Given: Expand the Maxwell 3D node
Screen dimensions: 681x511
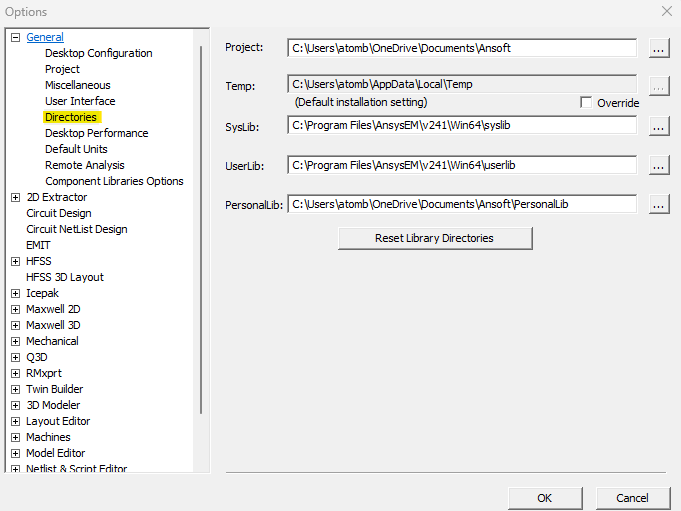Looking at the screenshot, I should [15, 326].
